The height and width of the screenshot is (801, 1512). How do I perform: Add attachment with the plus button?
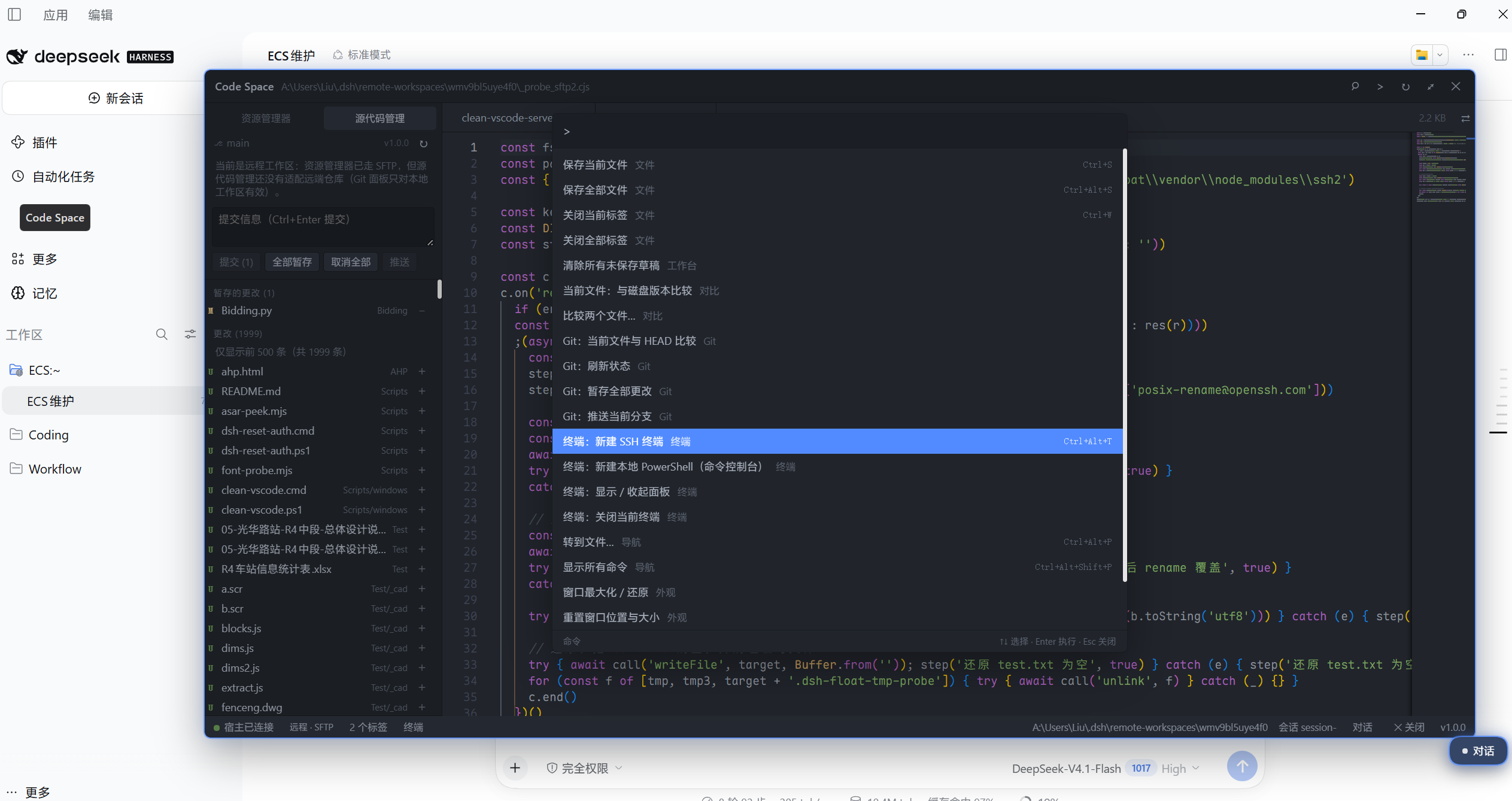(515, 768)
